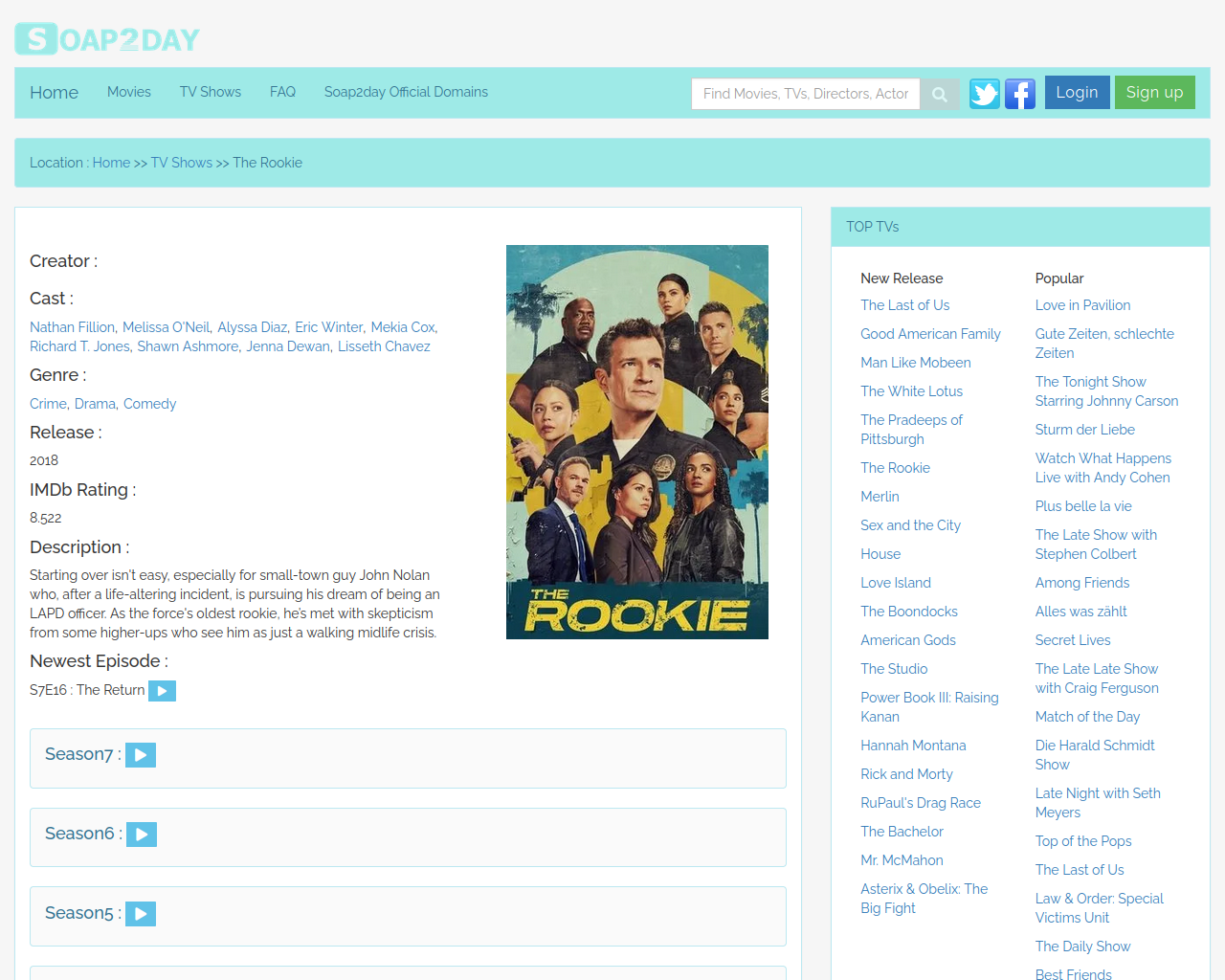Open Sturm der Liebe link

1085,430
